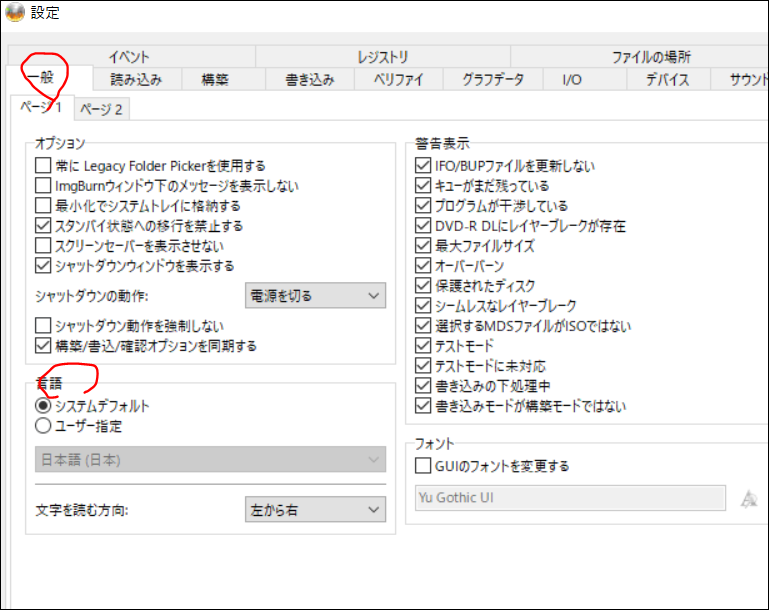Switch to the 構築 tab
The width and height of the screenshot is (769, 610).
pyautogui.click(x=223, y=79)
